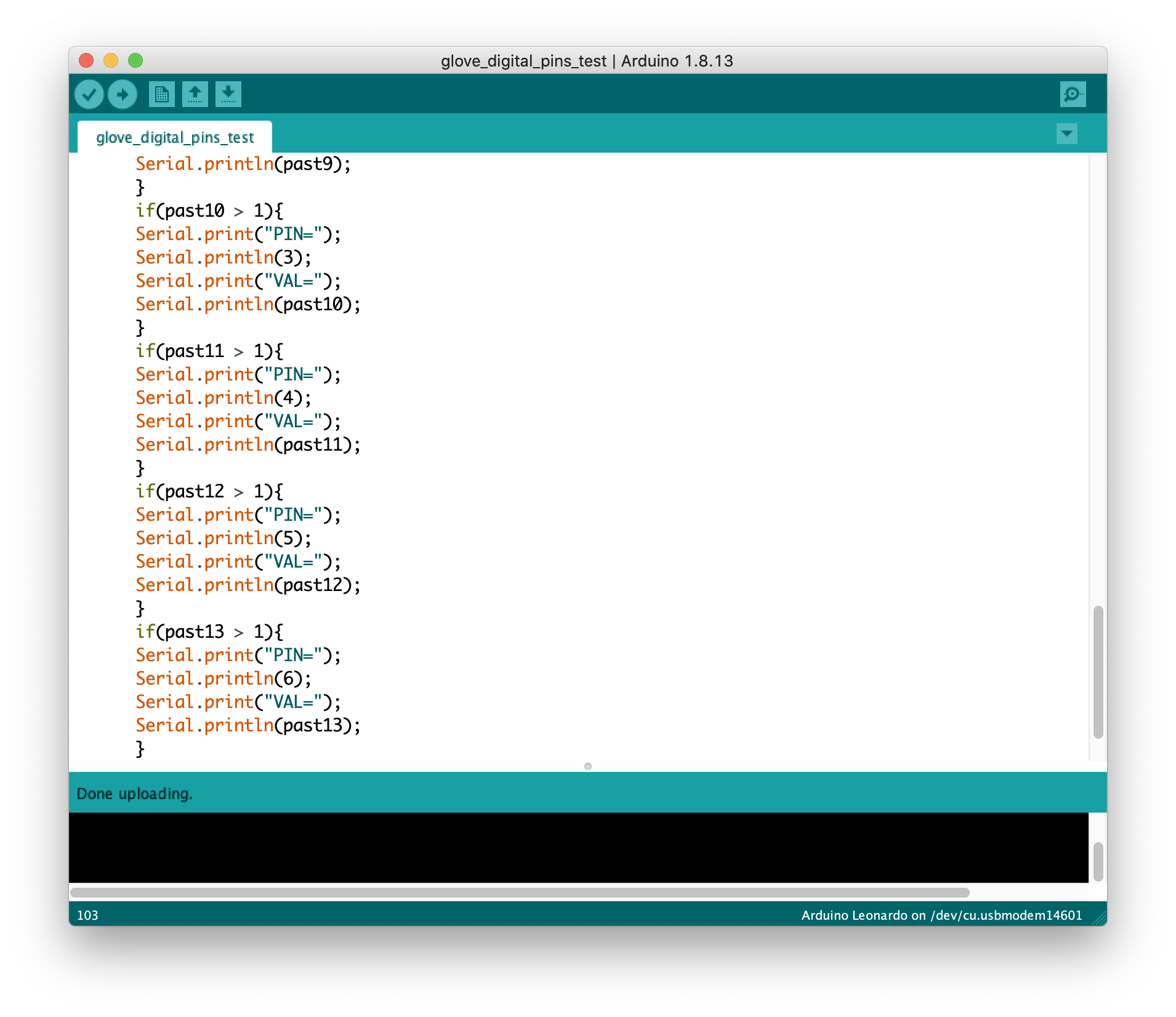The width and height of the screenshot is (1176, 1017).
Task: Click line 'Serial.println(3);'
Action: pyautogui.click(x=224, y=257)
